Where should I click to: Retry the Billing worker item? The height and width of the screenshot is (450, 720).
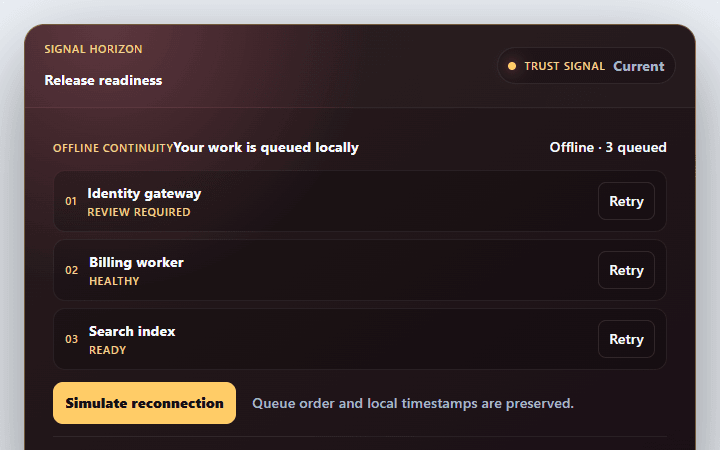(626, 270)
